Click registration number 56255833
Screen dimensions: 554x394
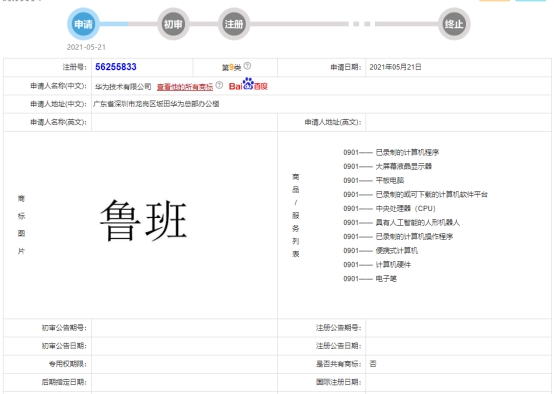(116, 67)
